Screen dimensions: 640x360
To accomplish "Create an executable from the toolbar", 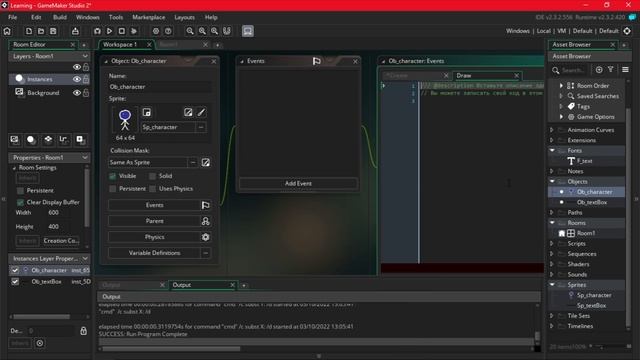I will coord(75,31).
